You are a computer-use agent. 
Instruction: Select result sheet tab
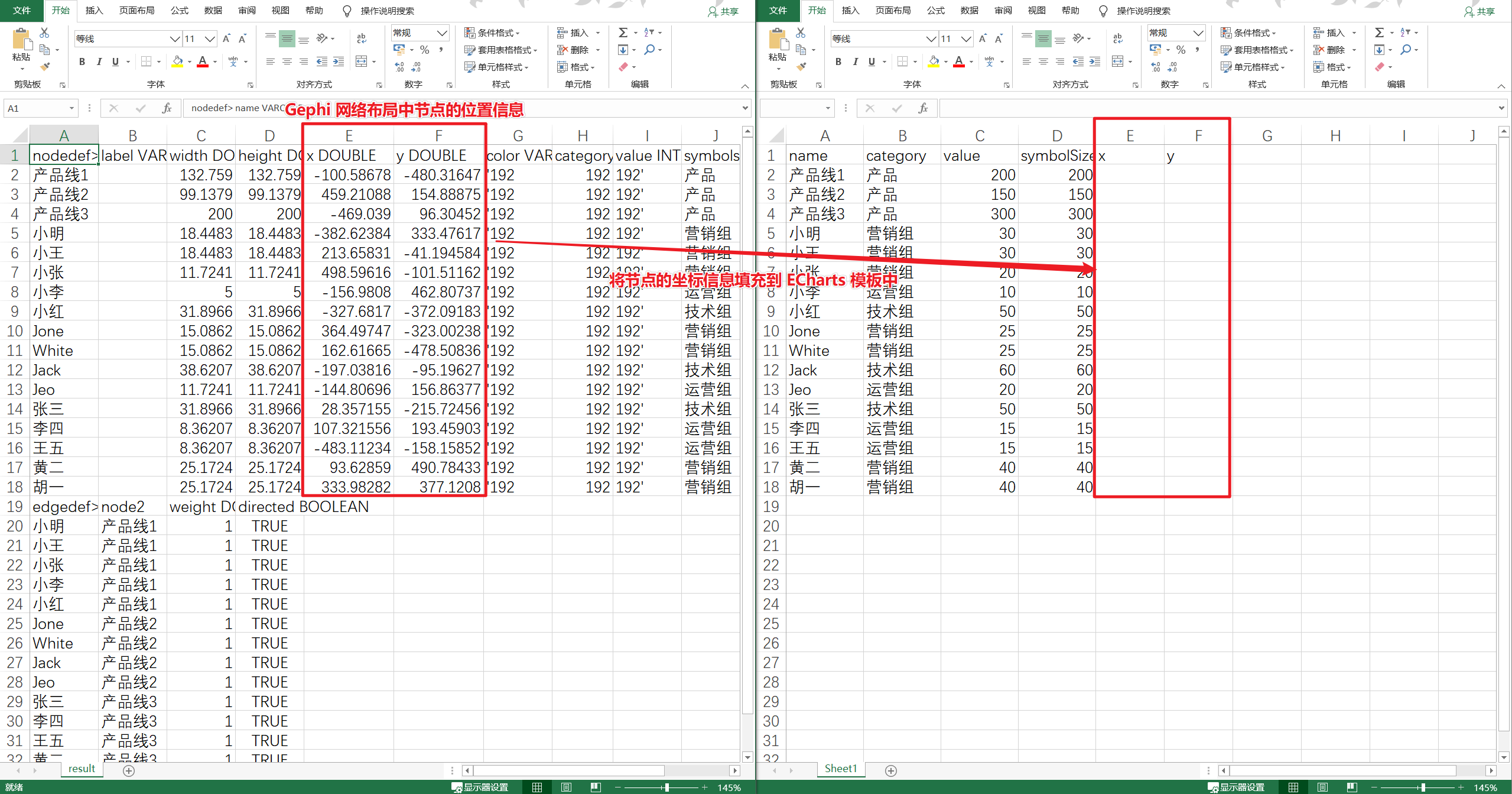(x=82, y=769)
